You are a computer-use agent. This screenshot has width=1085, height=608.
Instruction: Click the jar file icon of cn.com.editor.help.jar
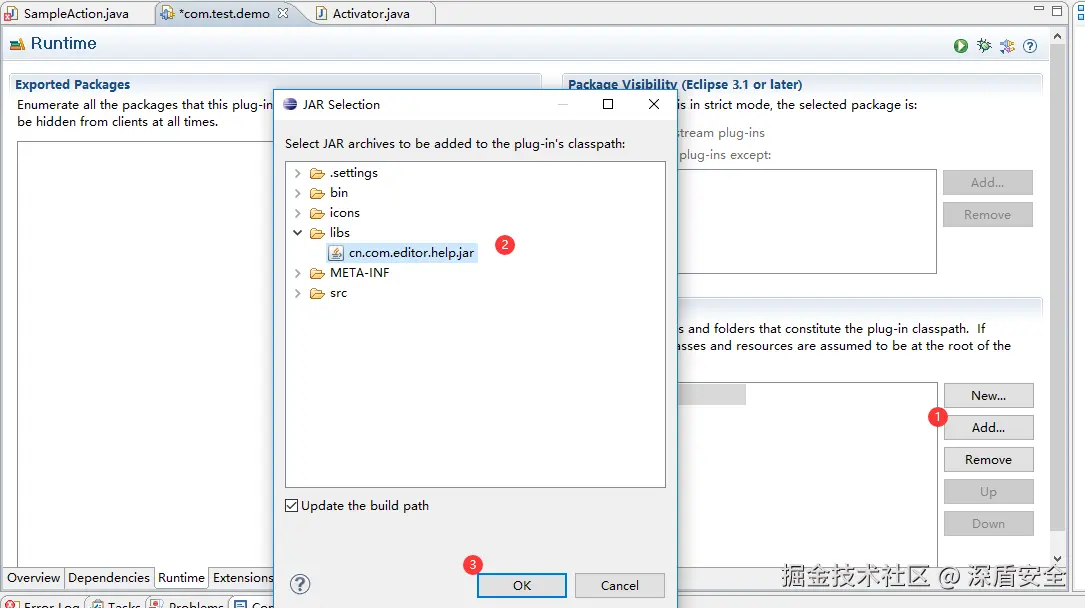point(336,253)
